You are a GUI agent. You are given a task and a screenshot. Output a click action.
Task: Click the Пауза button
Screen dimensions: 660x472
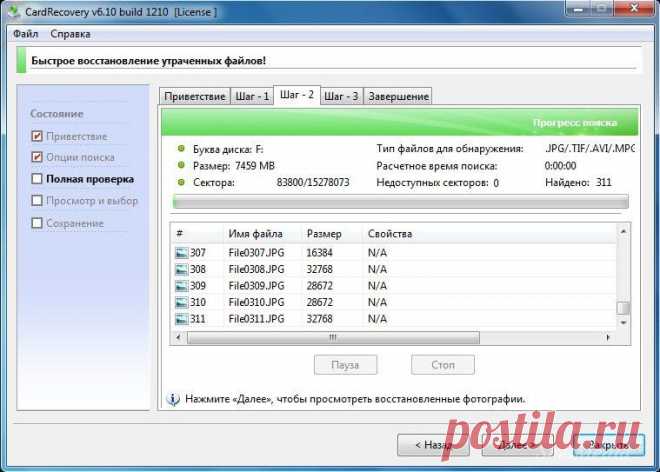pos(346,365)
